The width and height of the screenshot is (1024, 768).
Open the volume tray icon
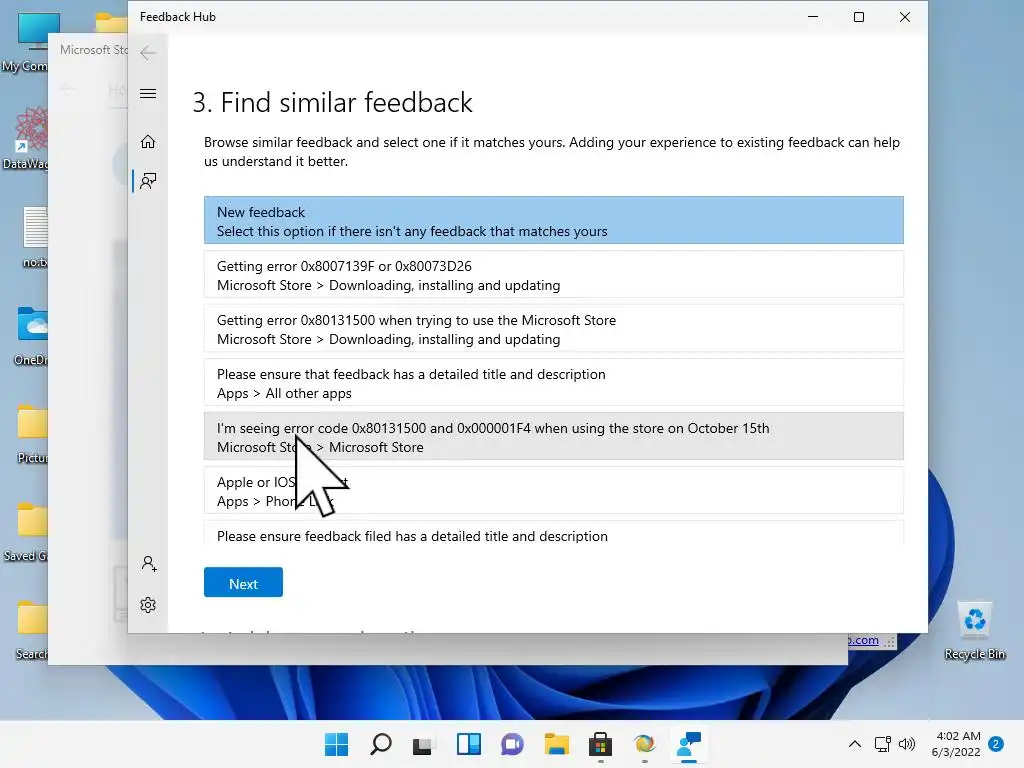coord(906,744)
